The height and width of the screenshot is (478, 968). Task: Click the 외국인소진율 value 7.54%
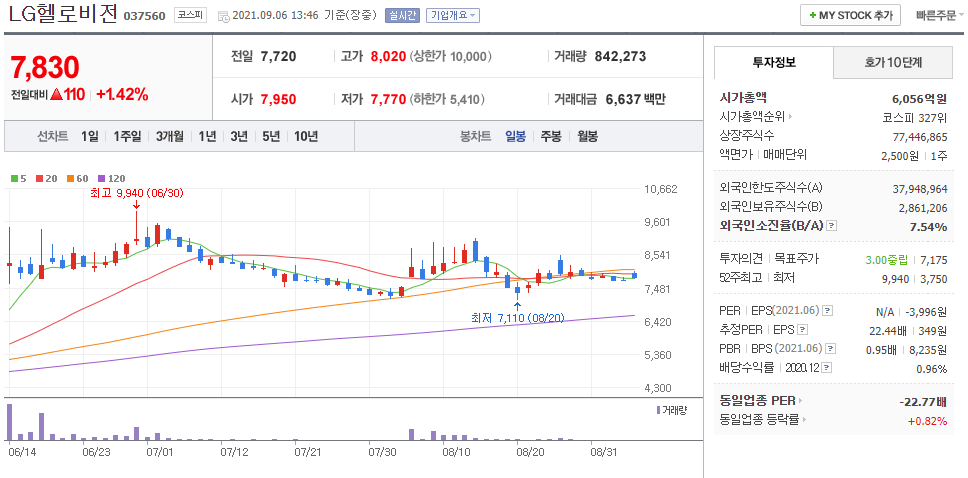coord(928,227)
